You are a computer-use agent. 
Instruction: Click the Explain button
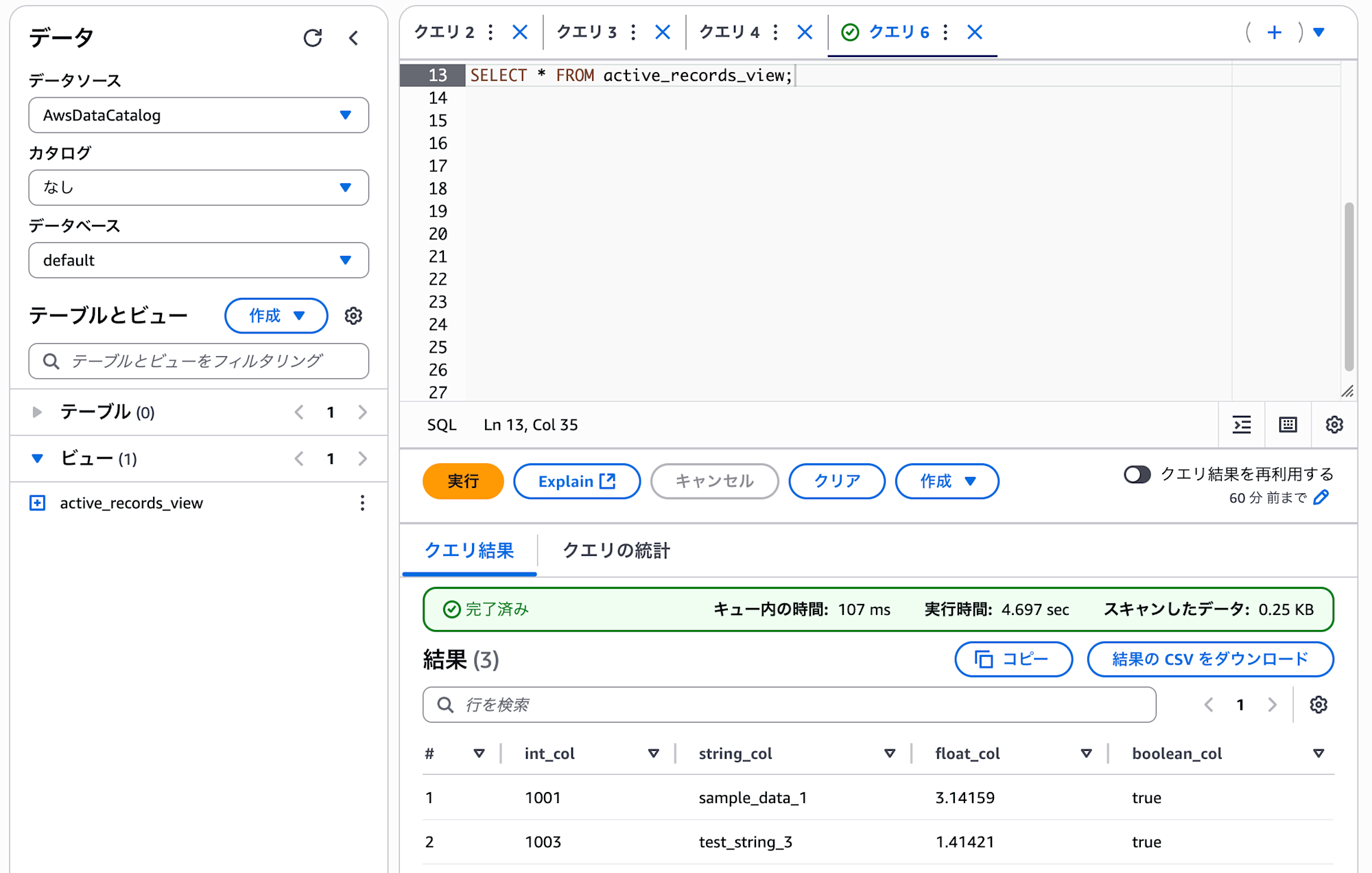(577, 481)
